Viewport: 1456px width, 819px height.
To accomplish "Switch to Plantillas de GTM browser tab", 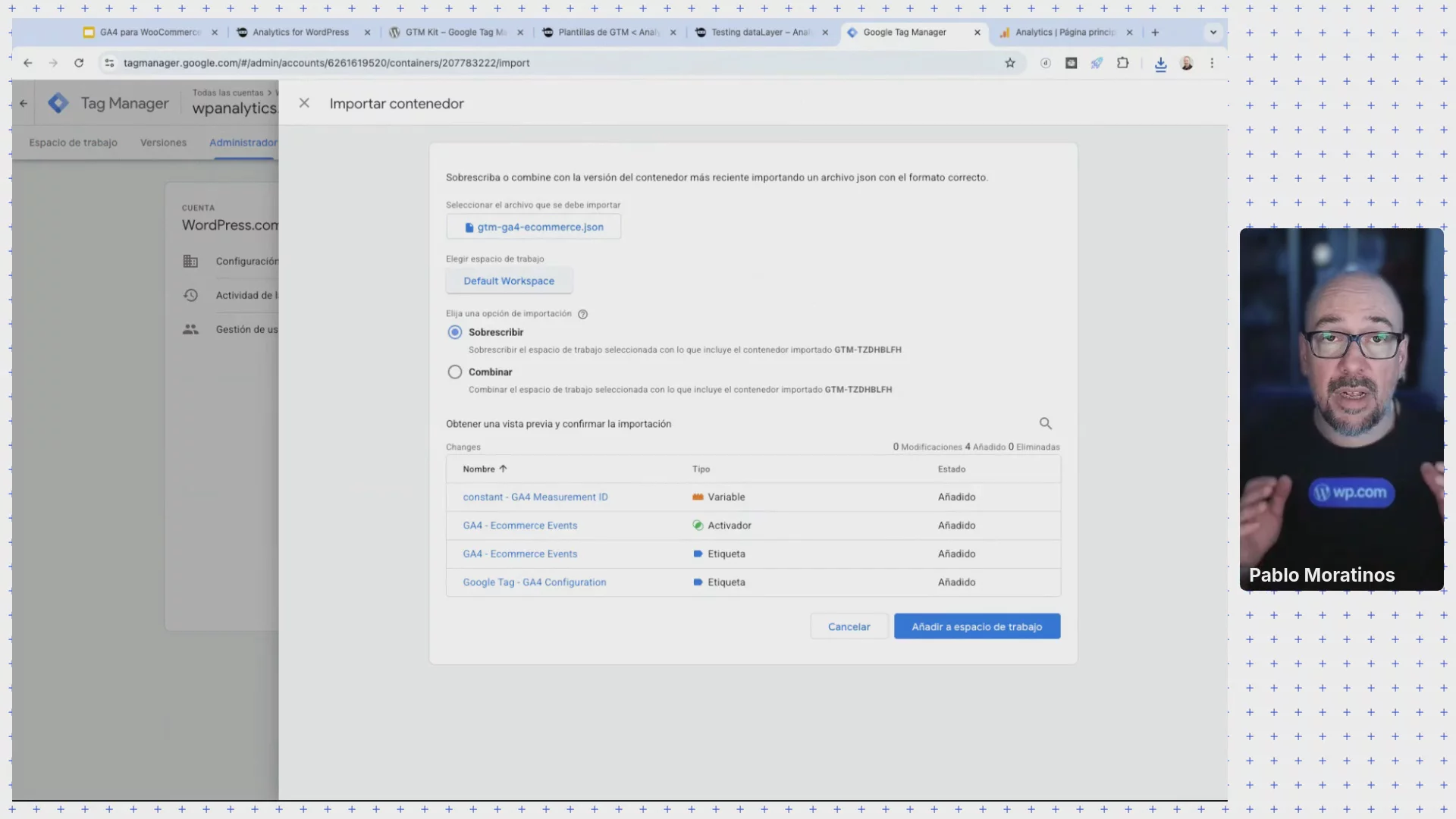I will 609,33.
